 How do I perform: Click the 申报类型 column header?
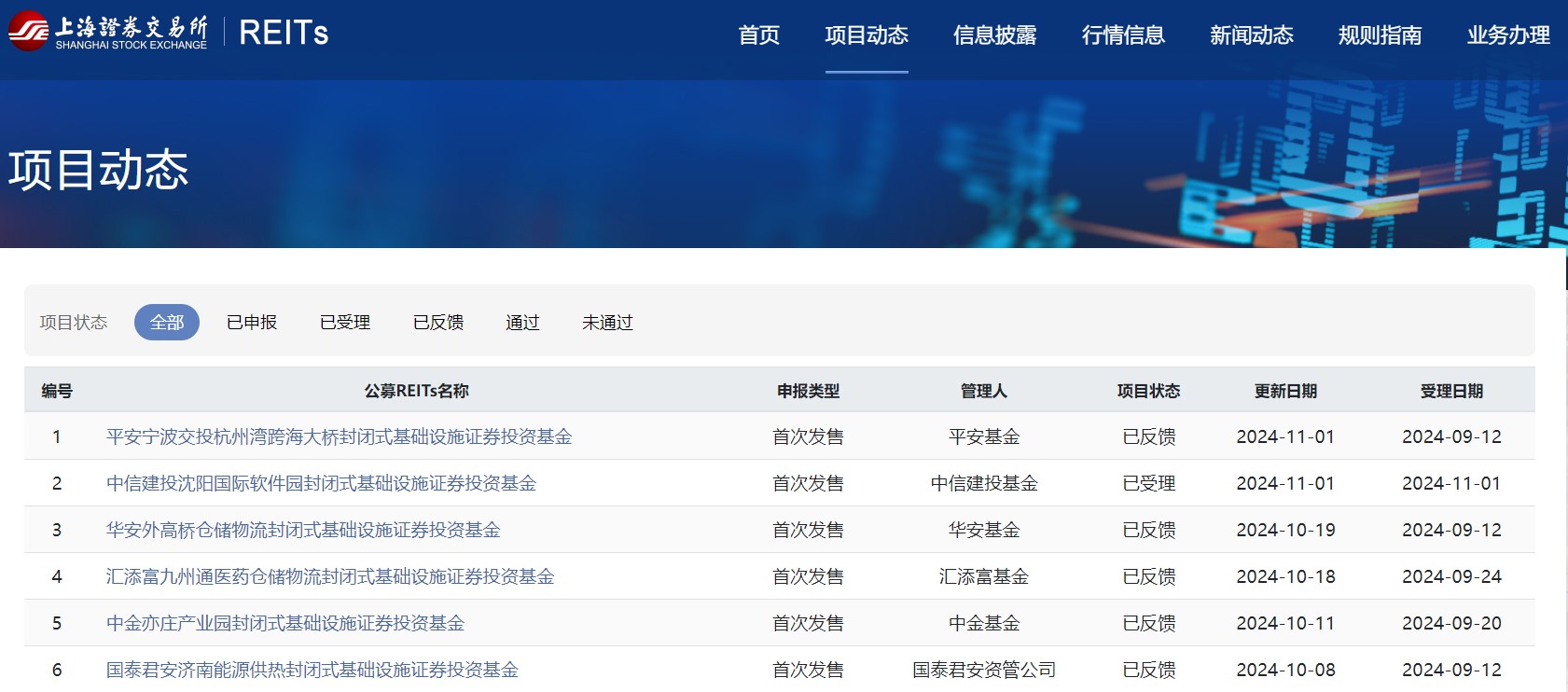tap(809, 391)
